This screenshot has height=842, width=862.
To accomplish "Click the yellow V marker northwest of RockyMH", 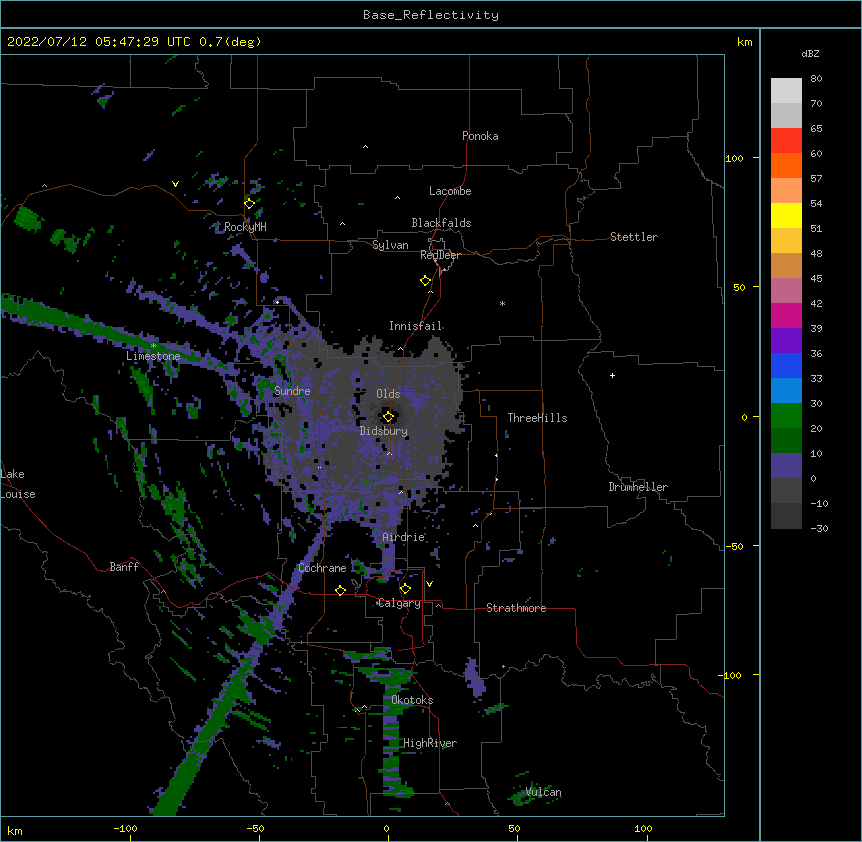I will pos(175,184).
